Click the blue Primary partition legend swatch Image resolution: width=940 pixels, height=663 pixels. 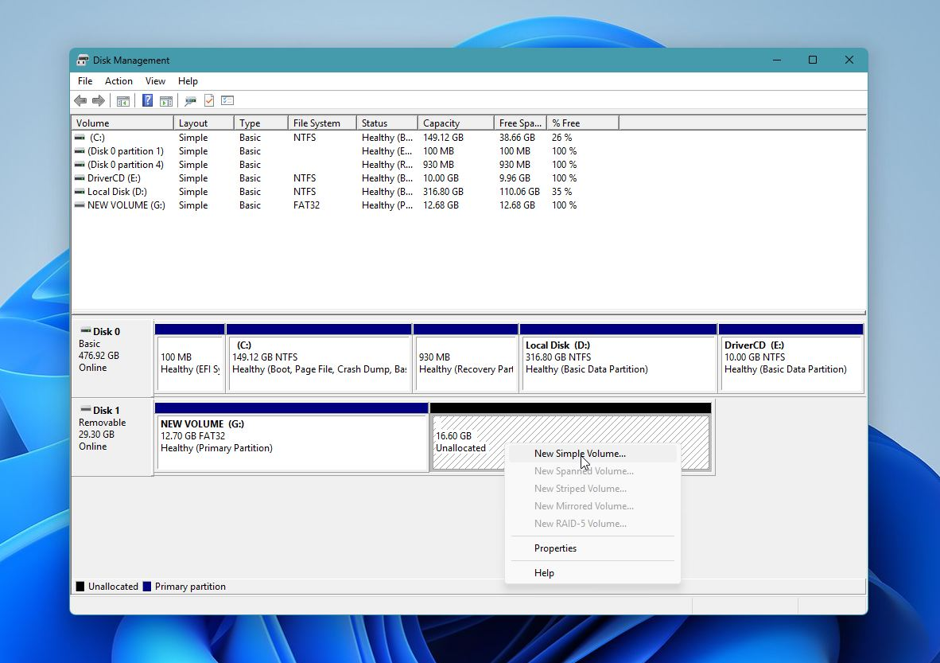click(x=147, y=586)
